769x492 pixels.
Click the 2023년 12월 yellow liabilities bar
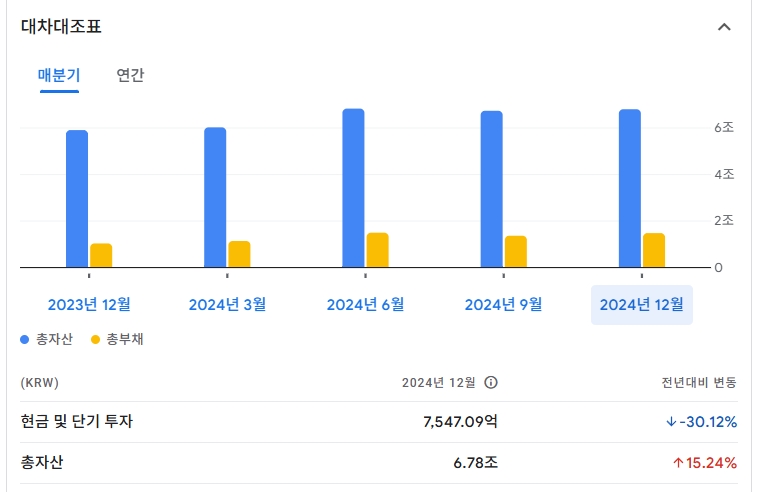[x=101, y=255]
